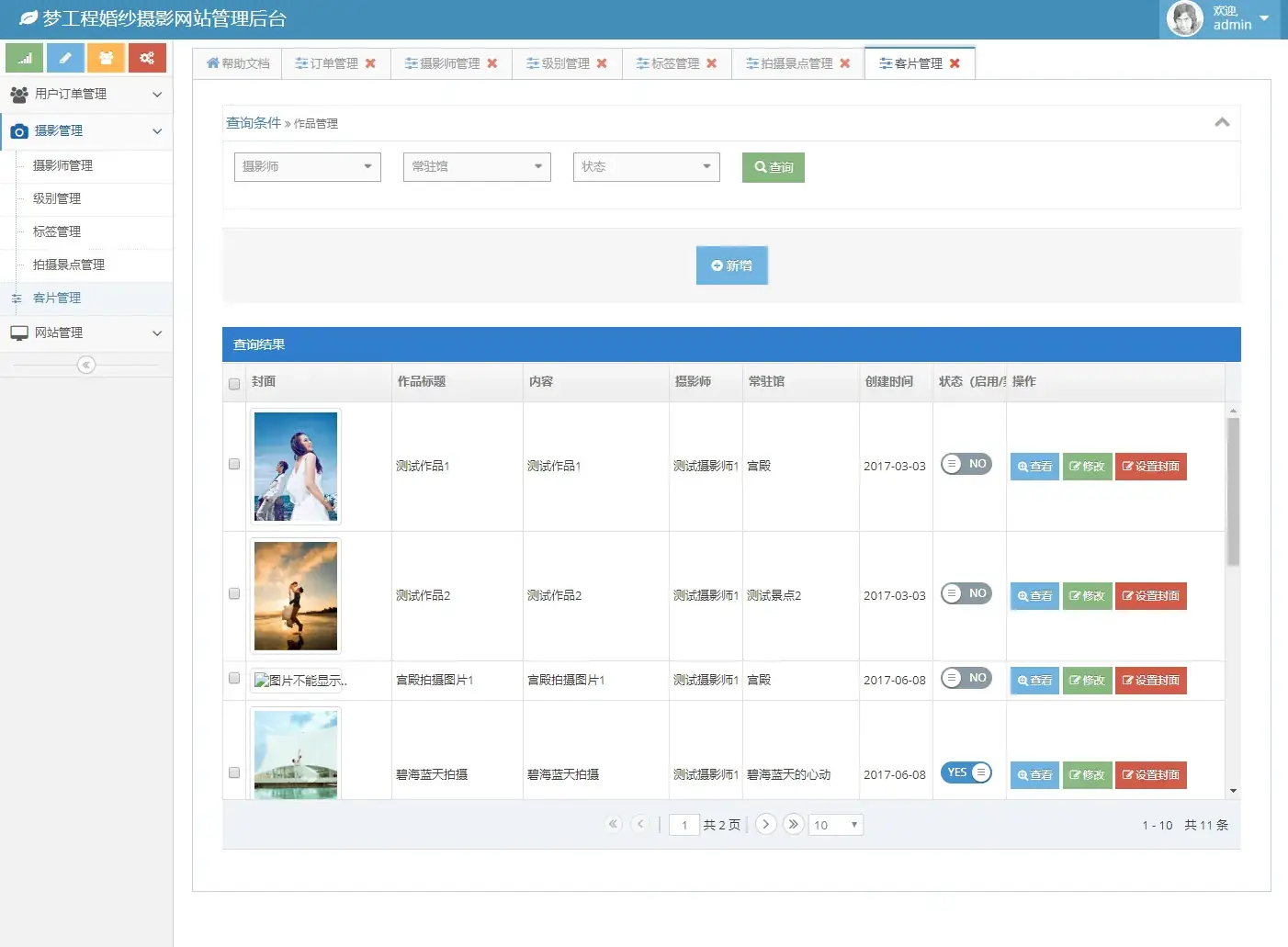
Task: Open the yellow users group icon
Action: [x=106, y=57]
